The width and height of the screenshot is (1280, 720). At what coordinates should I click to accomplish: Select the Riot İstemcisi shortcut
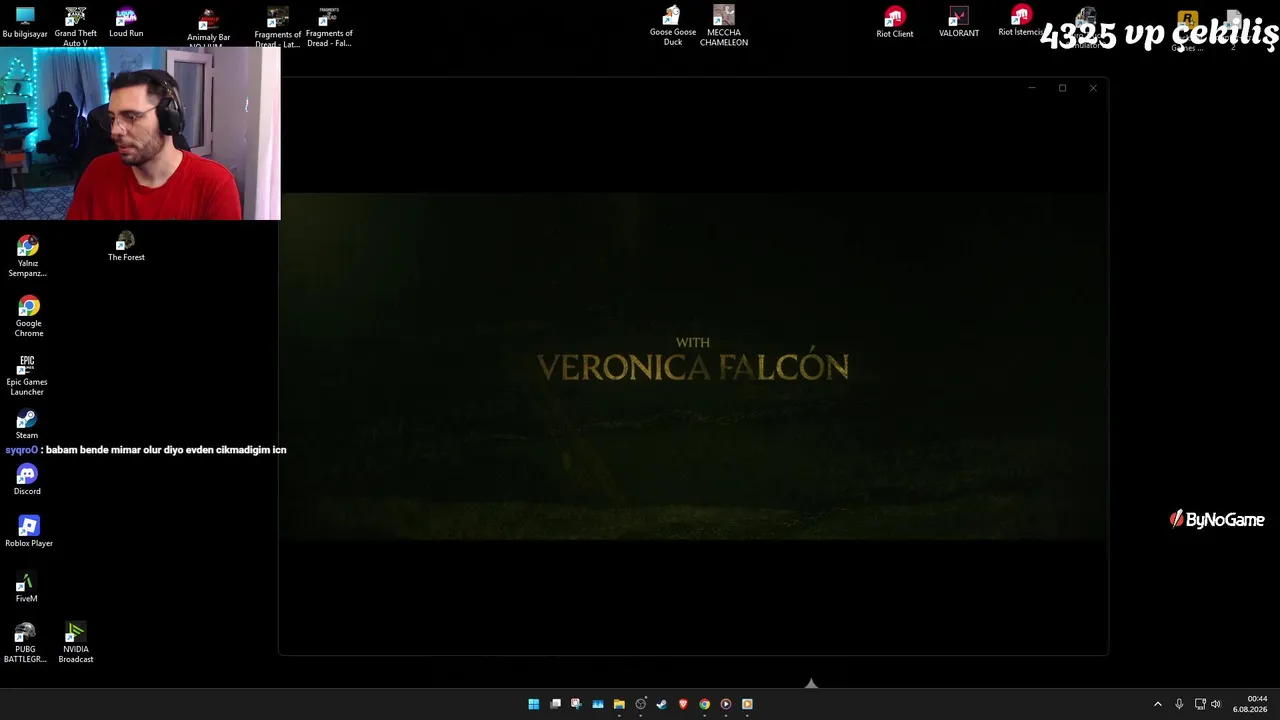coord(1021,22)
